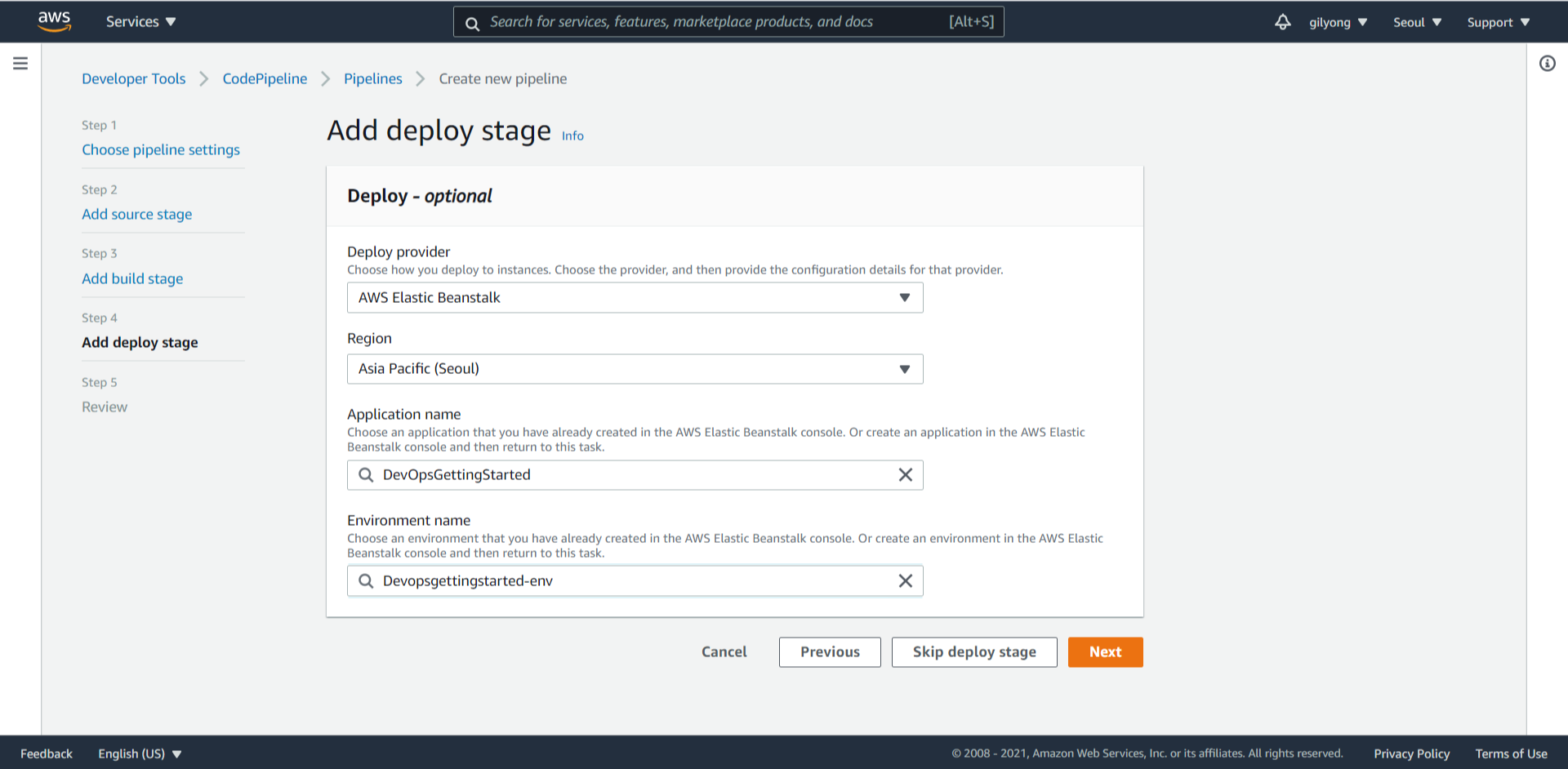
Task: Go to CodePipeline breadcrumb
Action: [265, 78]
